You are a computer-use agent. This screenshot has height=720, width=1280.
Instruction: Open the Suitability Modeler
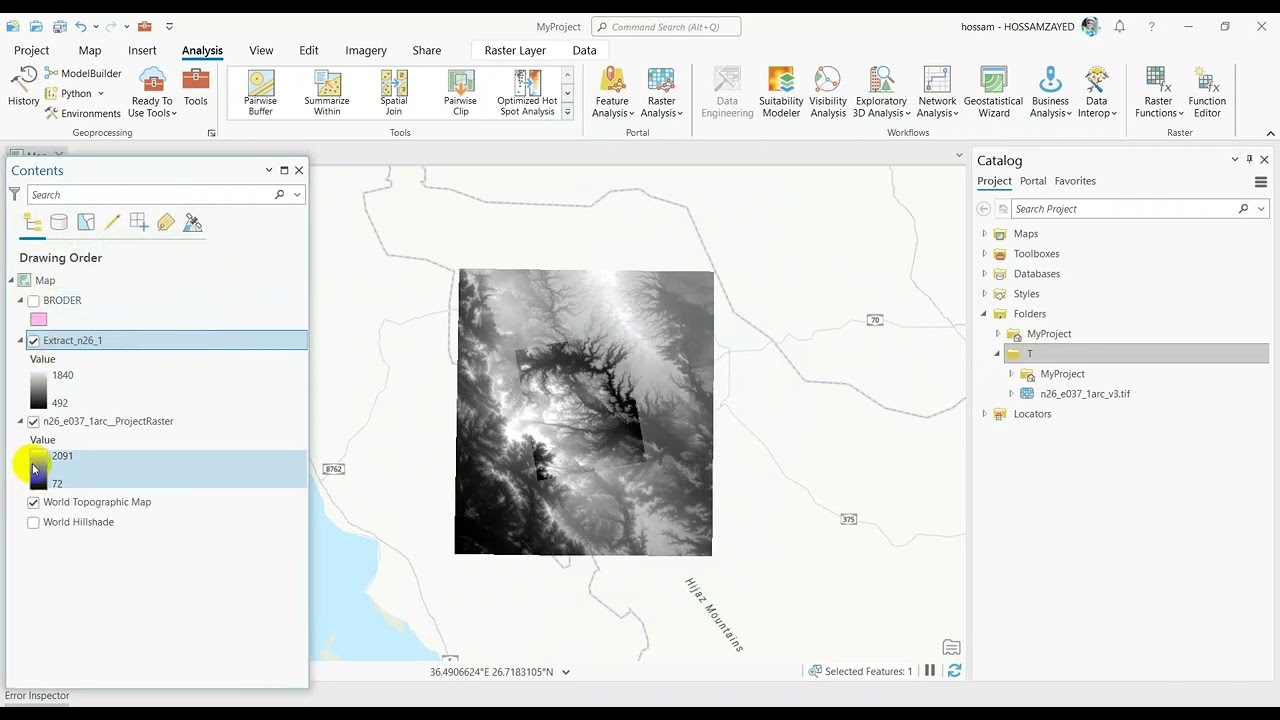point(781,92)
